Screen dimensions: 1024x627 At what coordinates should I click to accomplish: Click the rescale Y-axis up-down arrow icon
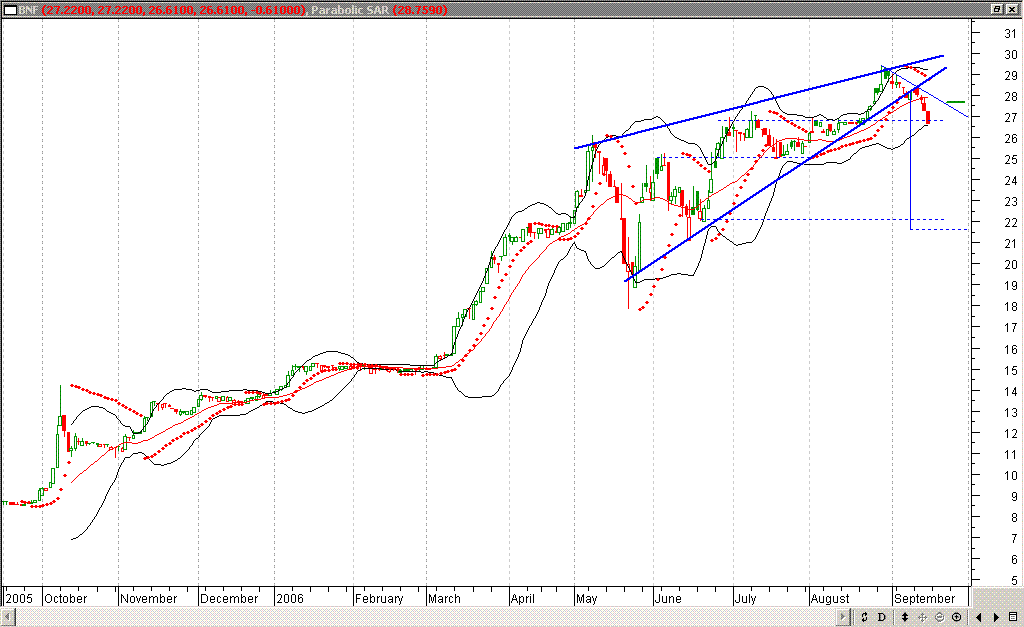(x=905, y=617)
